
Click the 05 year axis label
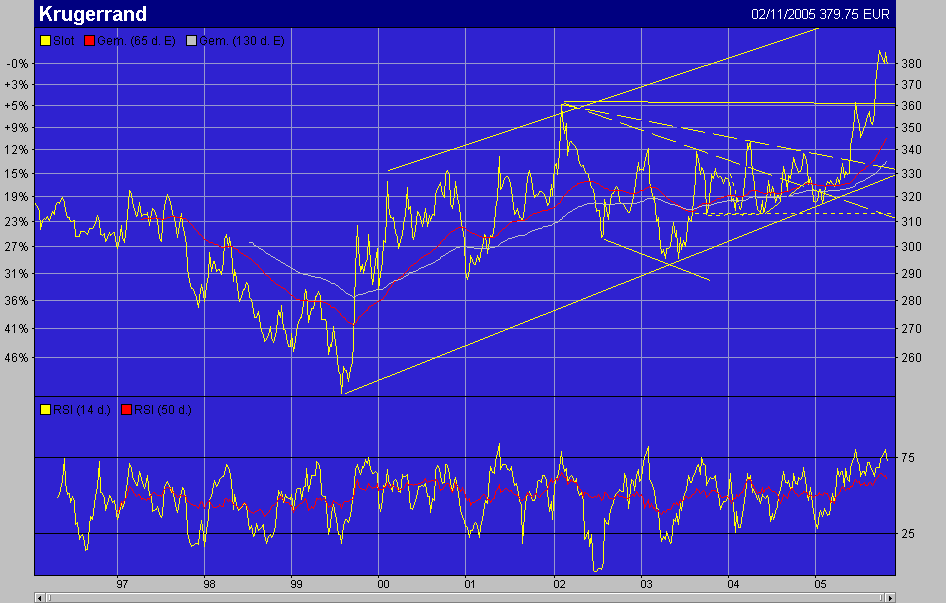(x=820, y=584)
